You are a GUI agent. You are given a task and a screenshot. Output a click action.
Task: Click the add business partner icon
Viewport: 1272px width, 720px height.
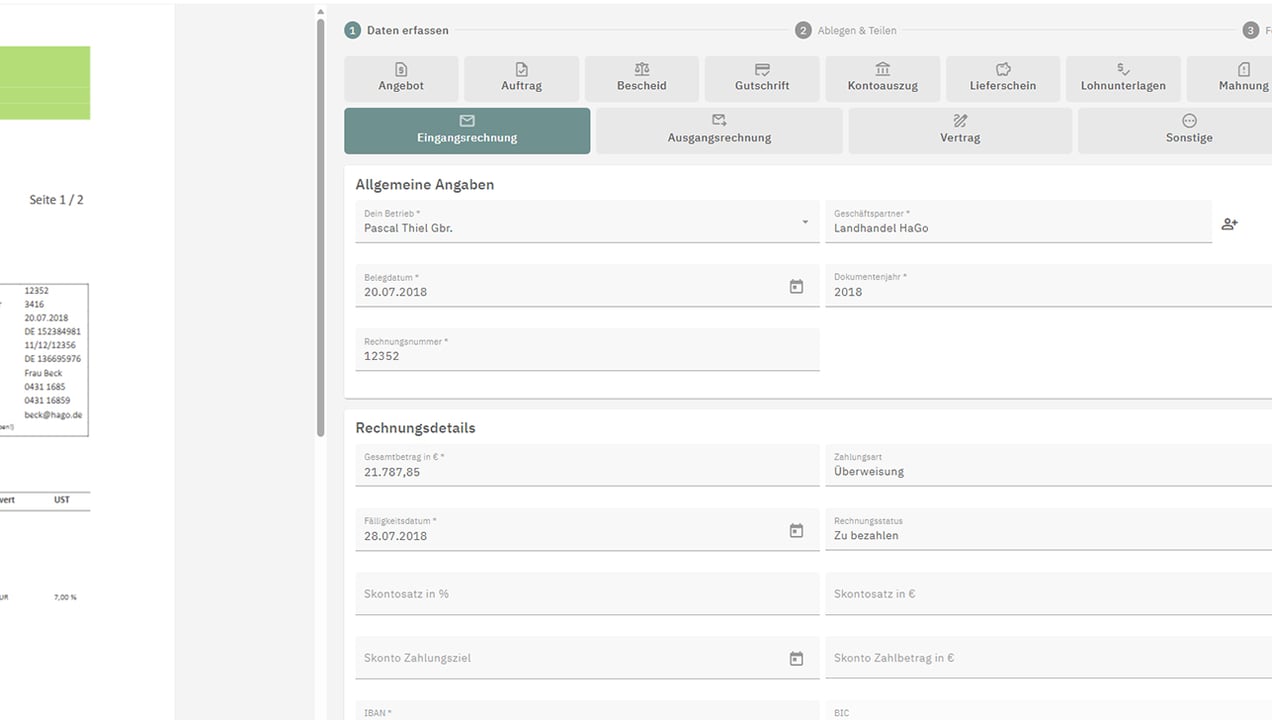coord(1229,224)
